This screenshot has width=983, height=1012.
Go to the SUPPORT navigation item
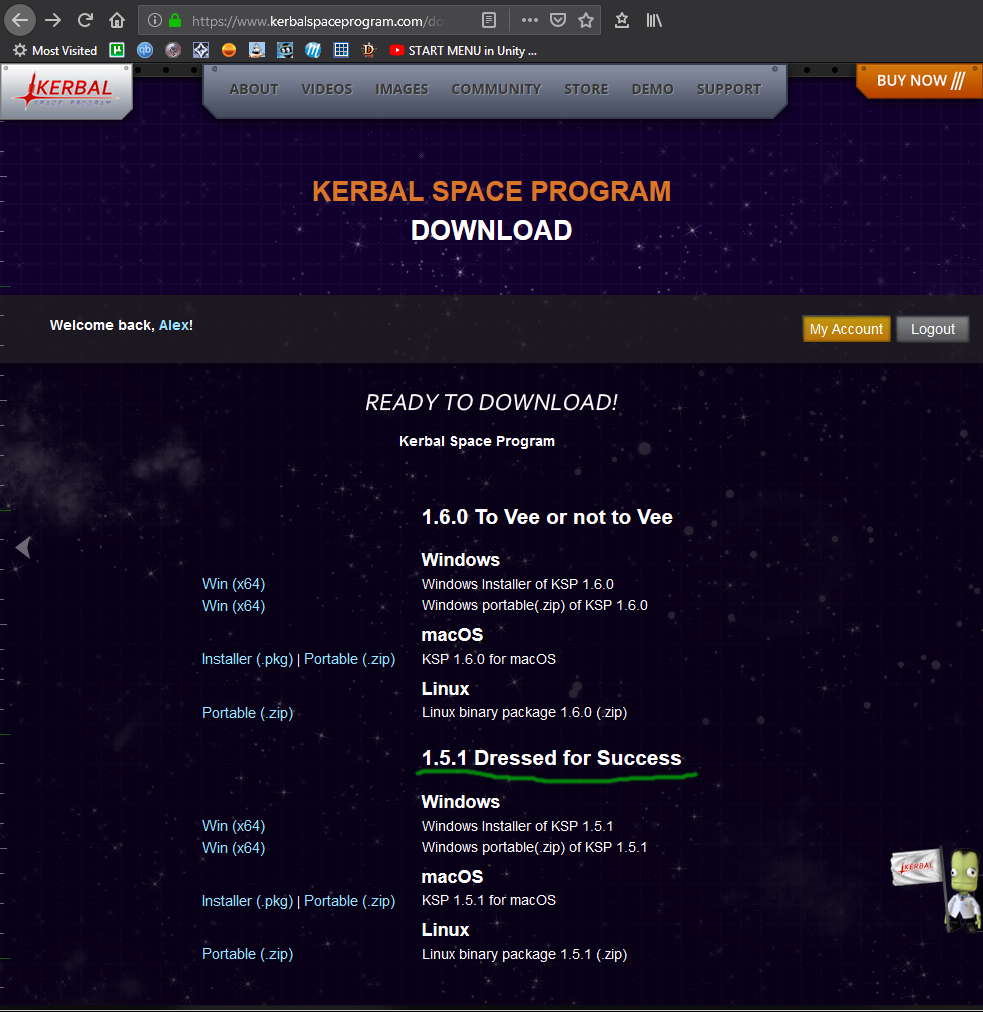[x=729, y=89]
